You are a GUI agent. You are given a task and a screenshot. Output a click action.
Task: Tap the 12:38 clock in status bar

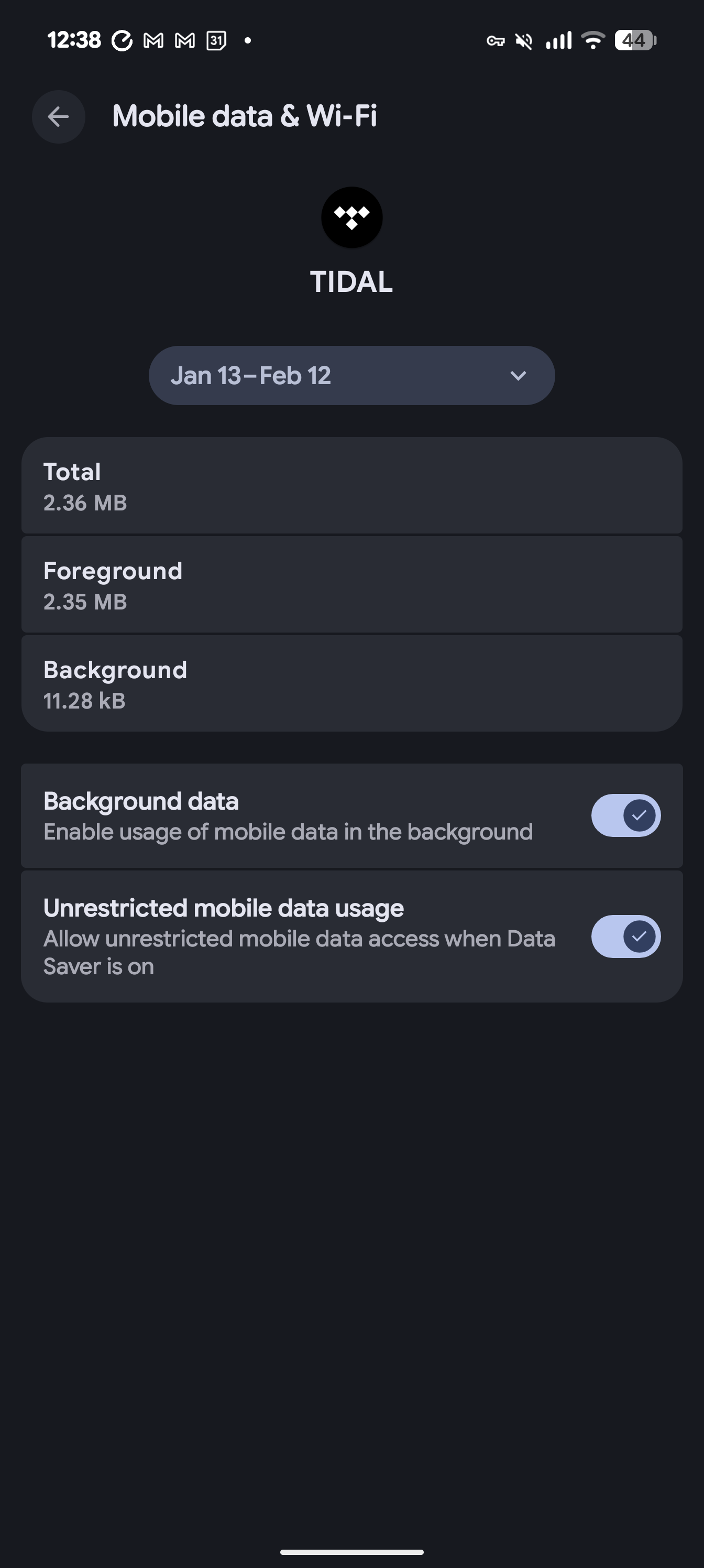74,40
